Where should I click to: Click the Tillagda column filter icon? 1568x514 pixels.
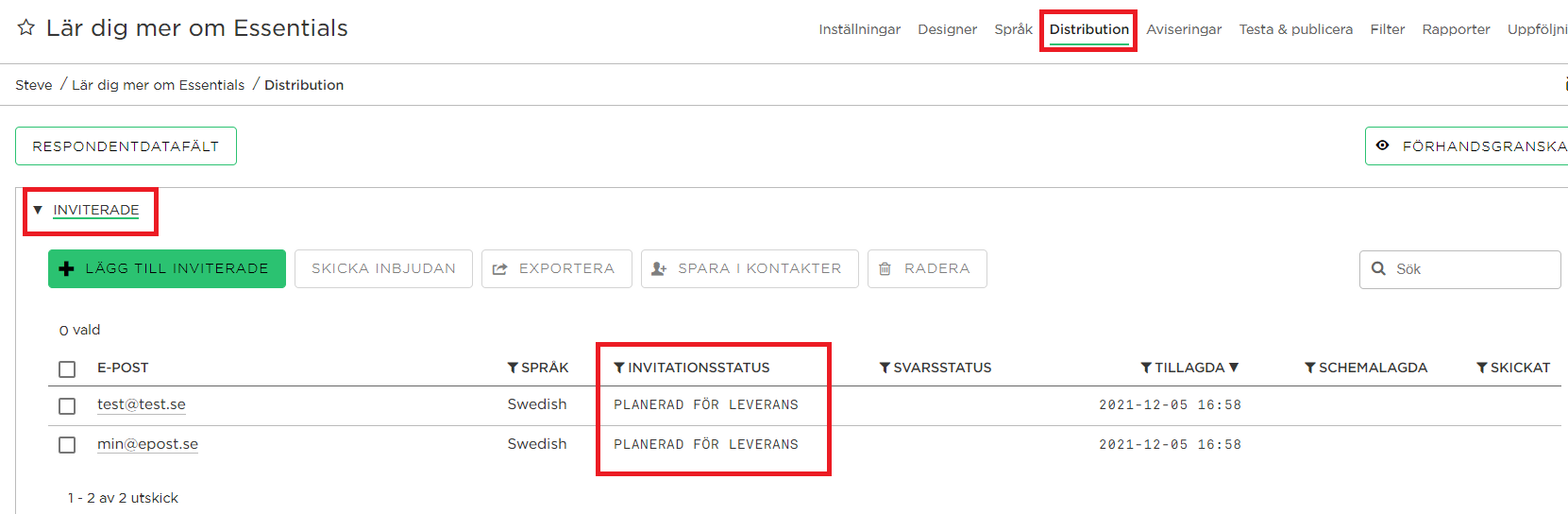click(x=1146, y=368)
